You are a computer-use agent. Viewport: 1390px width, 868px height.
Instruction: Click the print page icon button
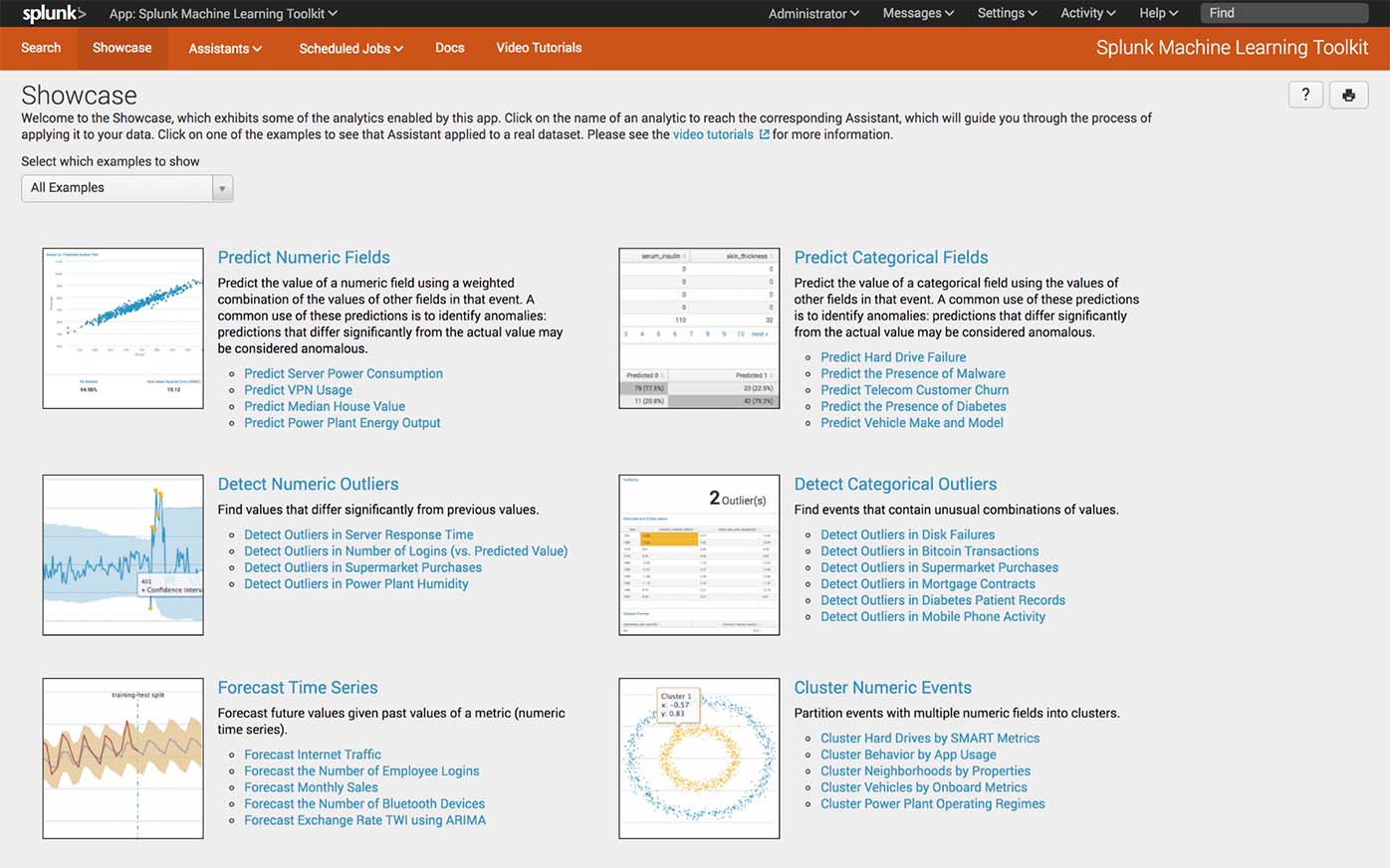coord(1348,95)
